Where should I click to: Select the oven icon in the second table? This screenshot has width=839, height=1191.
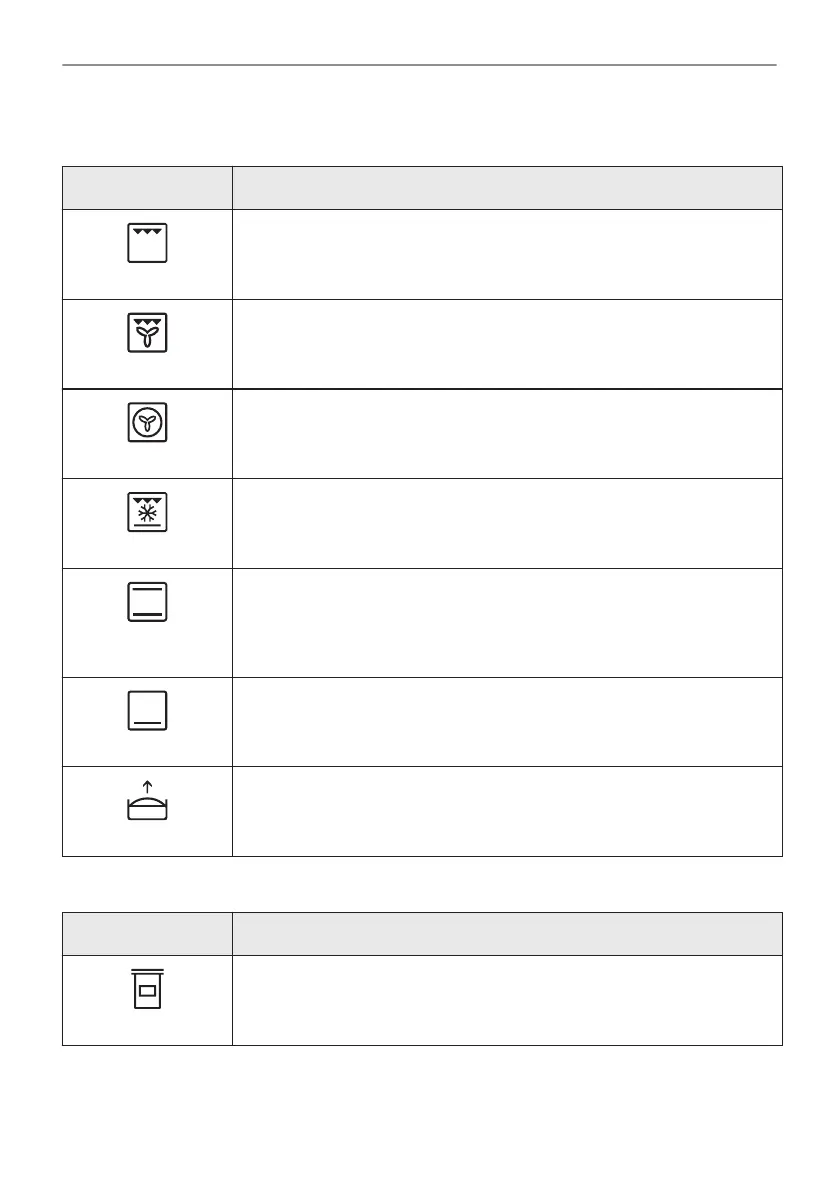point(148,989)
